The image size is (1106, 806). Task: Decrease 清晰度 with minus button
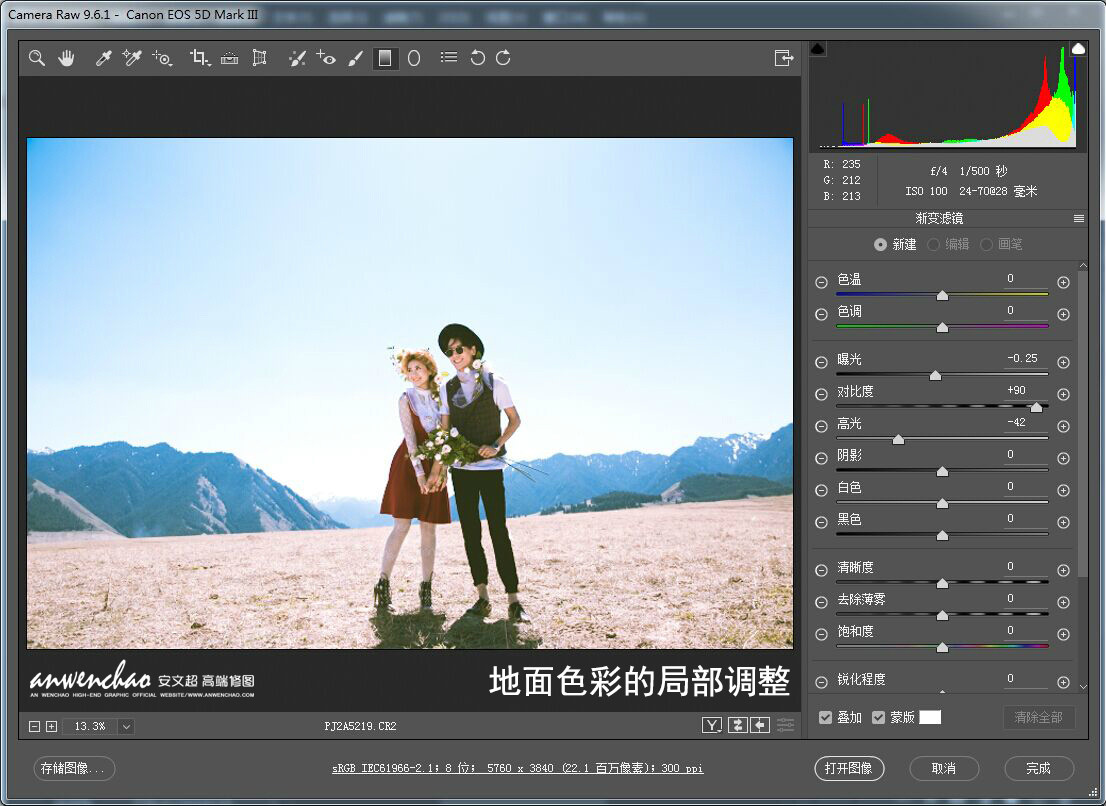click(x=821, y=570)
